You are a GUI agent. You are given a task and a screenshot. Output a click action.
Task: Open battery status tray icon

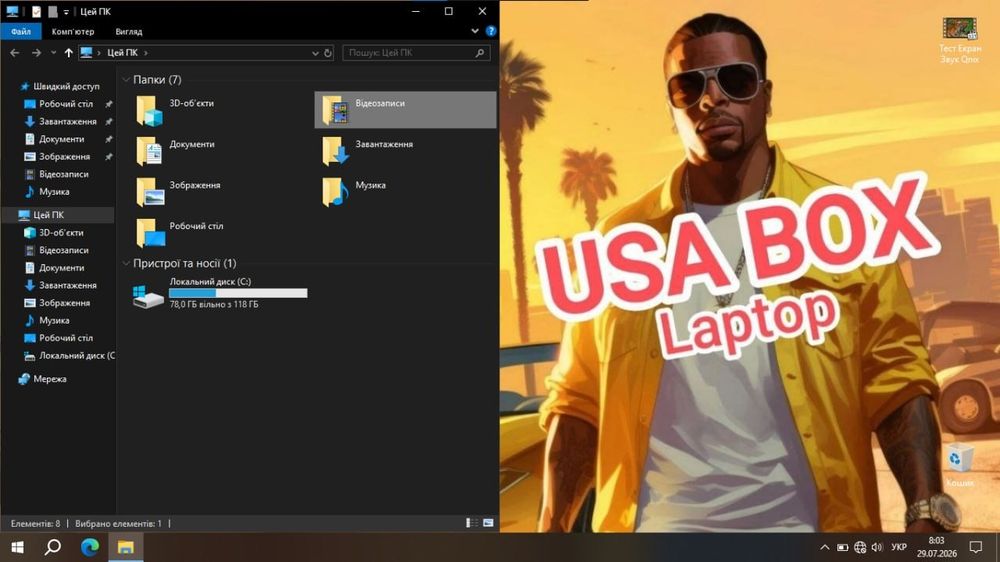coord(842,547)
